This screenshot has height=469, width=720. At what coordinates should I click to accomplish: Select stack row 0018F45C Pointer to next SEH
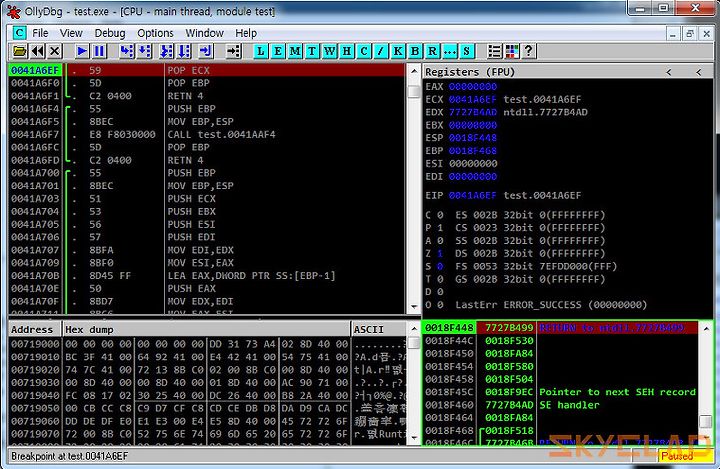[x=560, y=392]
